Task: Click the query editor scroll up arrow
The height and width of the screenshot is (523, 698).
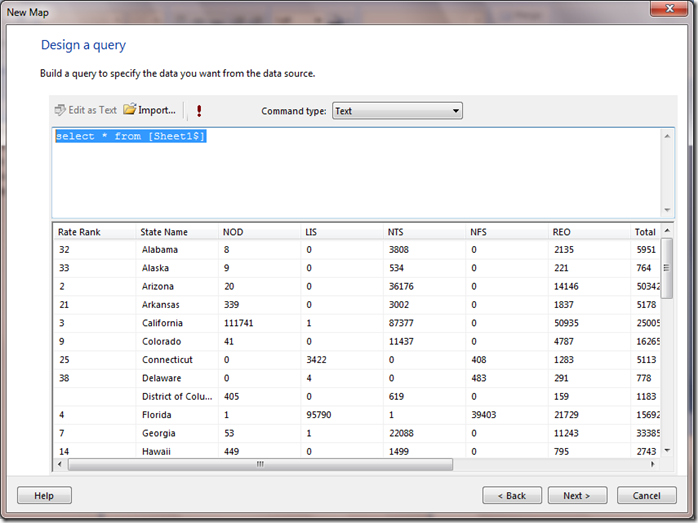Action: [667, 136]
